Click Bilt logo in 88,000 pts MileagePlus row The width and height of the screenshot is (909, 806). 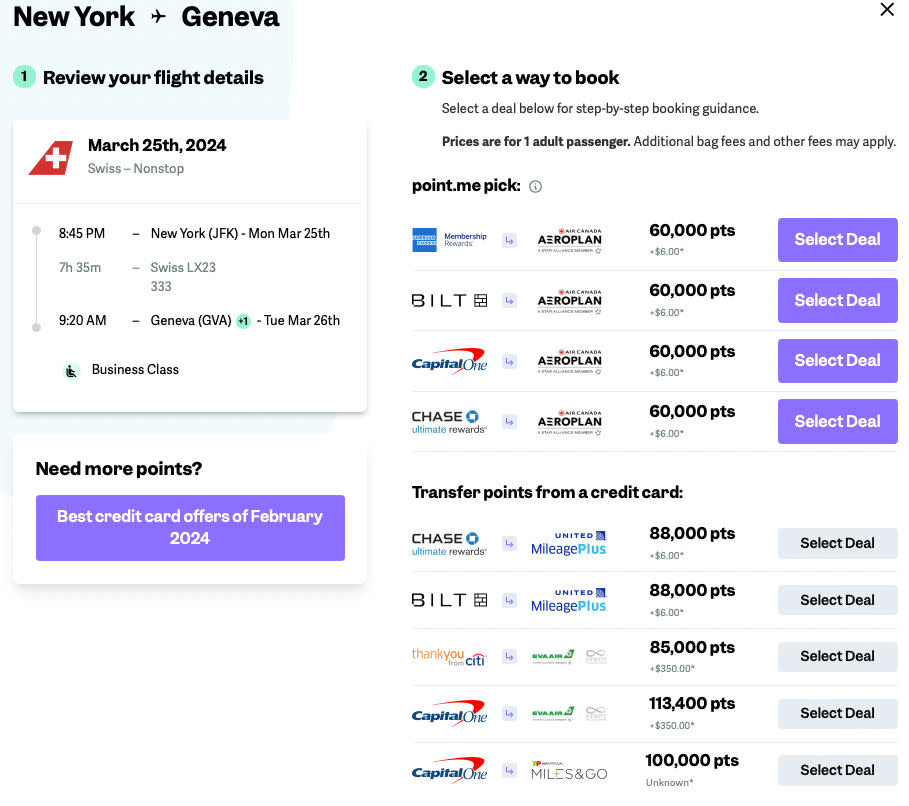click(449, 600)
